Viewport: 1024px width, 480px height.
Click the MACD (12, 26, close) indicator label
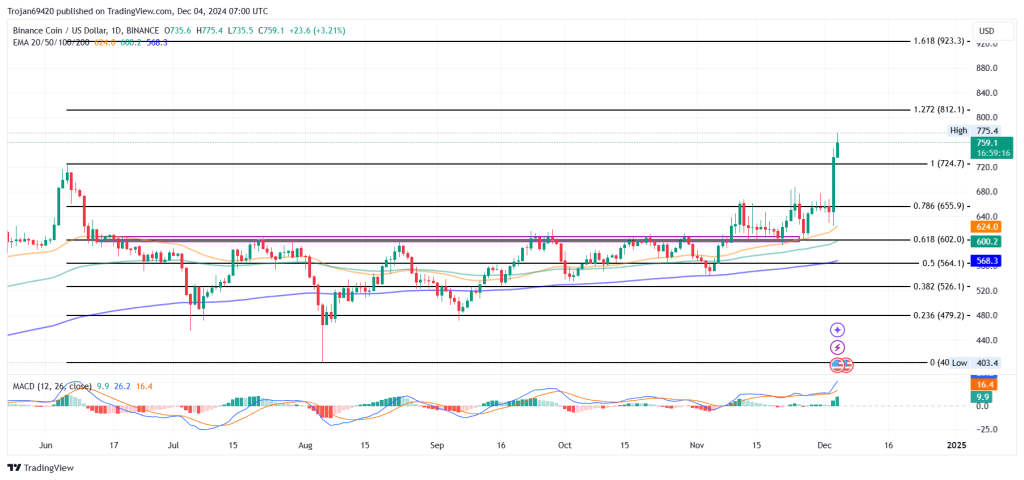click(x=52, y=386)
